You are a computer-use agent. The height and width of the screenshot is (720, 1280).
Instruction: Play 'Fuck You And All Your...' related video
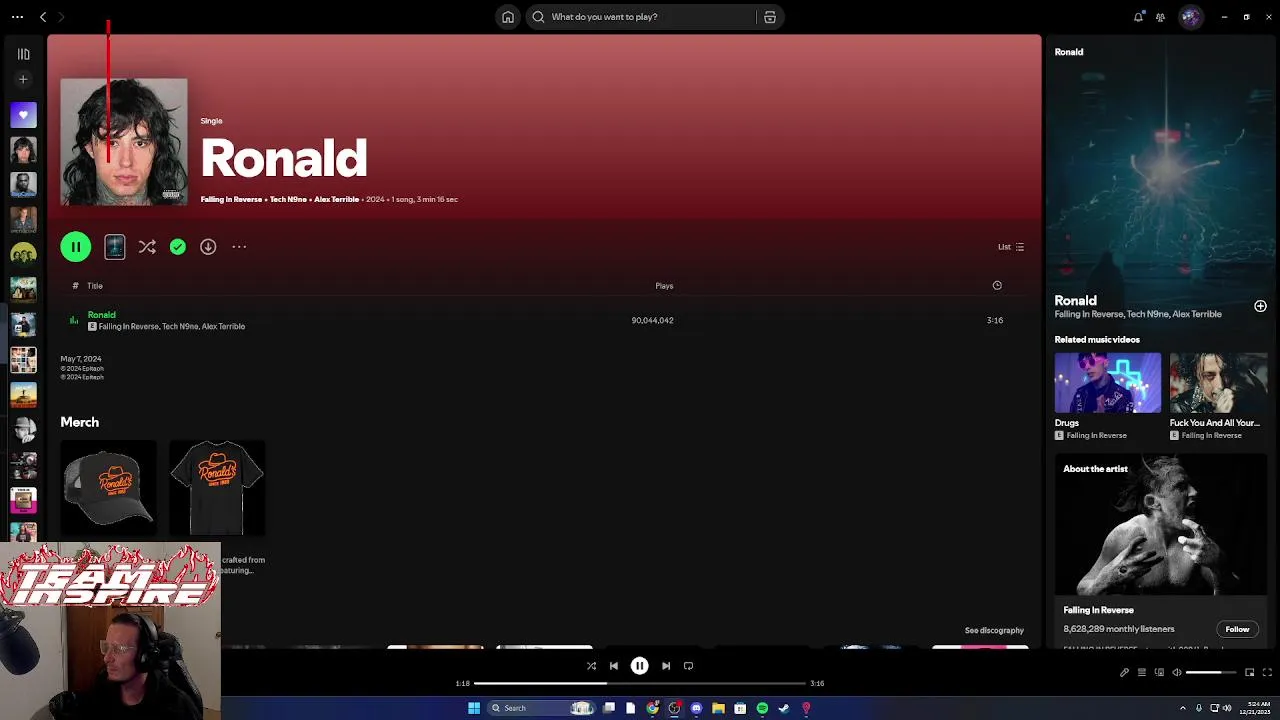click(x=1218, y=383)
